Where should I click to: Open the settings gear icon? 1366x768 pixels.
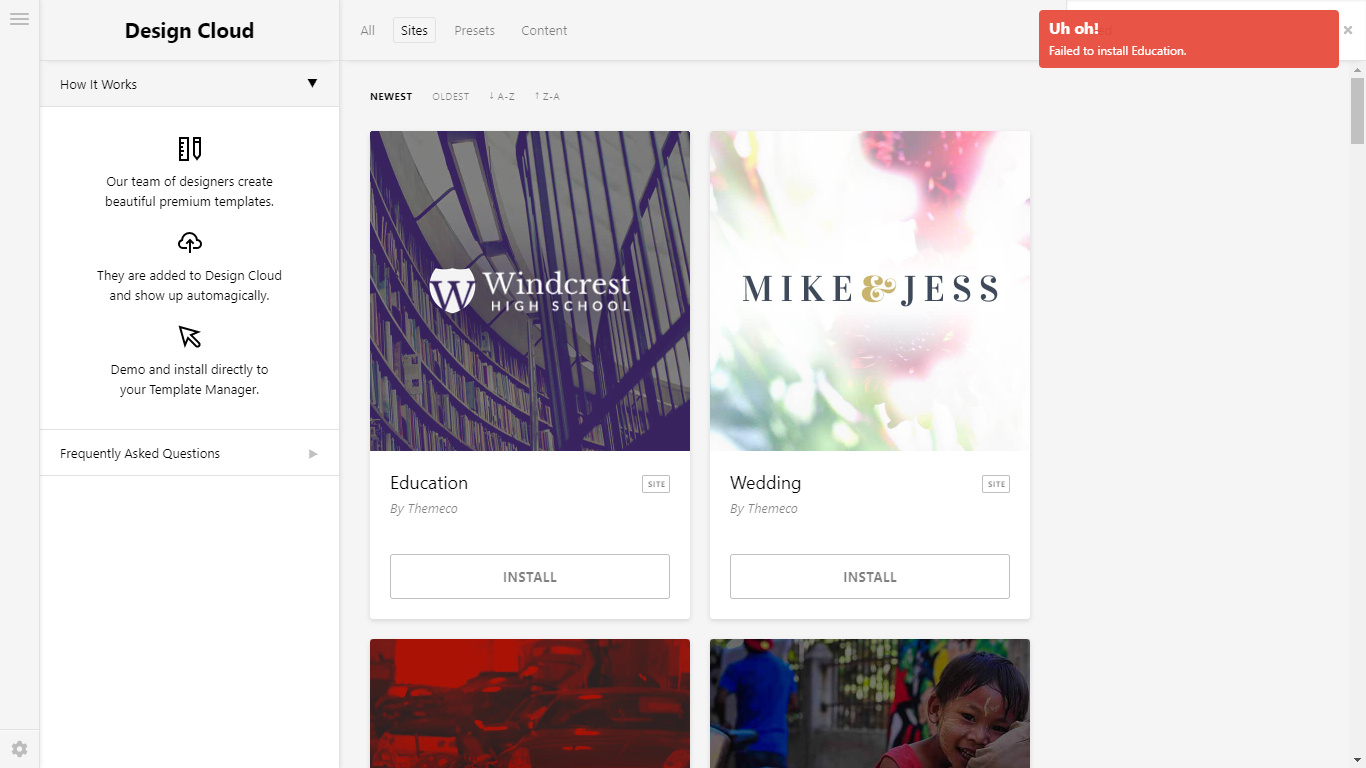19,749
